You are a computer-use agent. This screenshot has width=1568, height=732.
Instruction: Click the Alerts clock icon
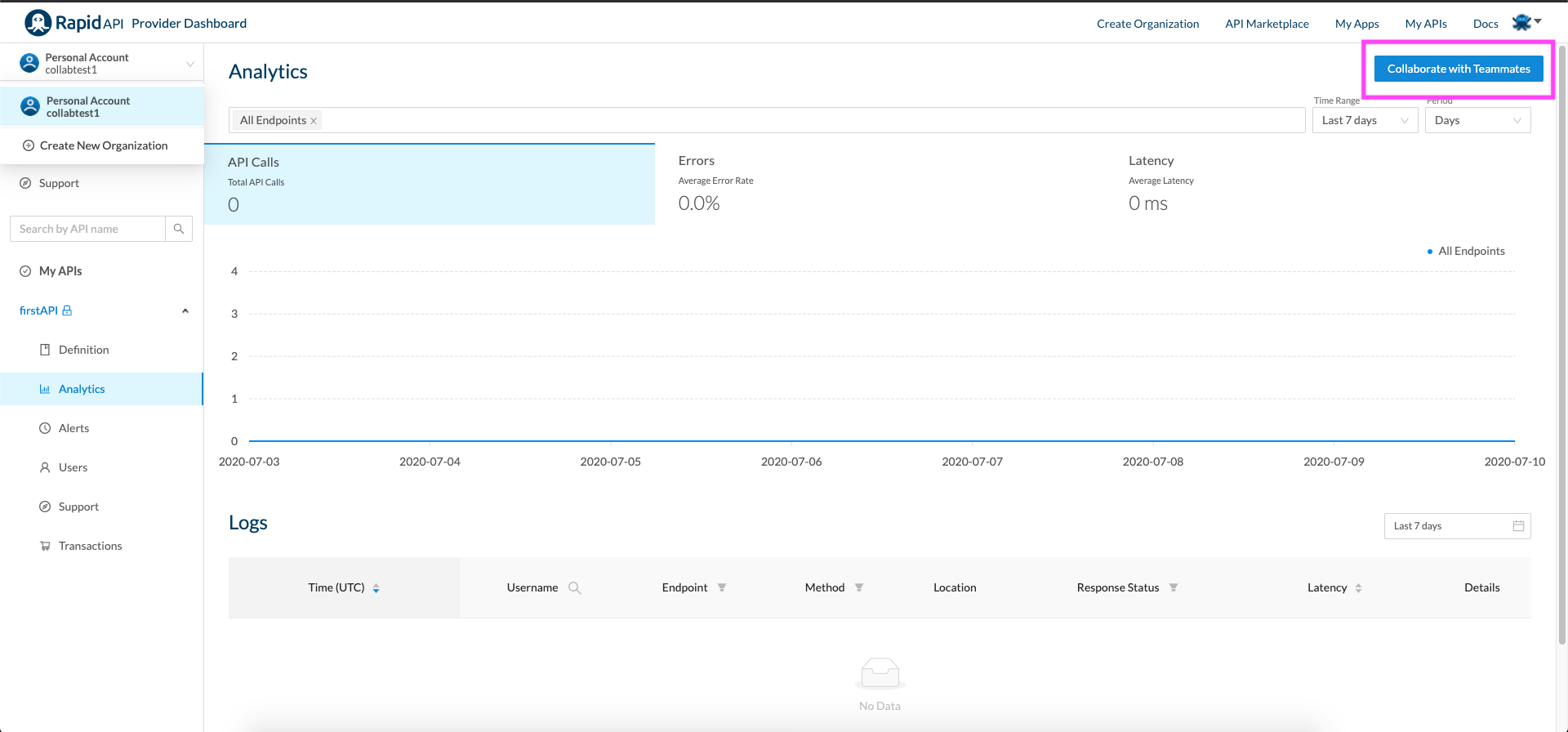click(45, 428)
